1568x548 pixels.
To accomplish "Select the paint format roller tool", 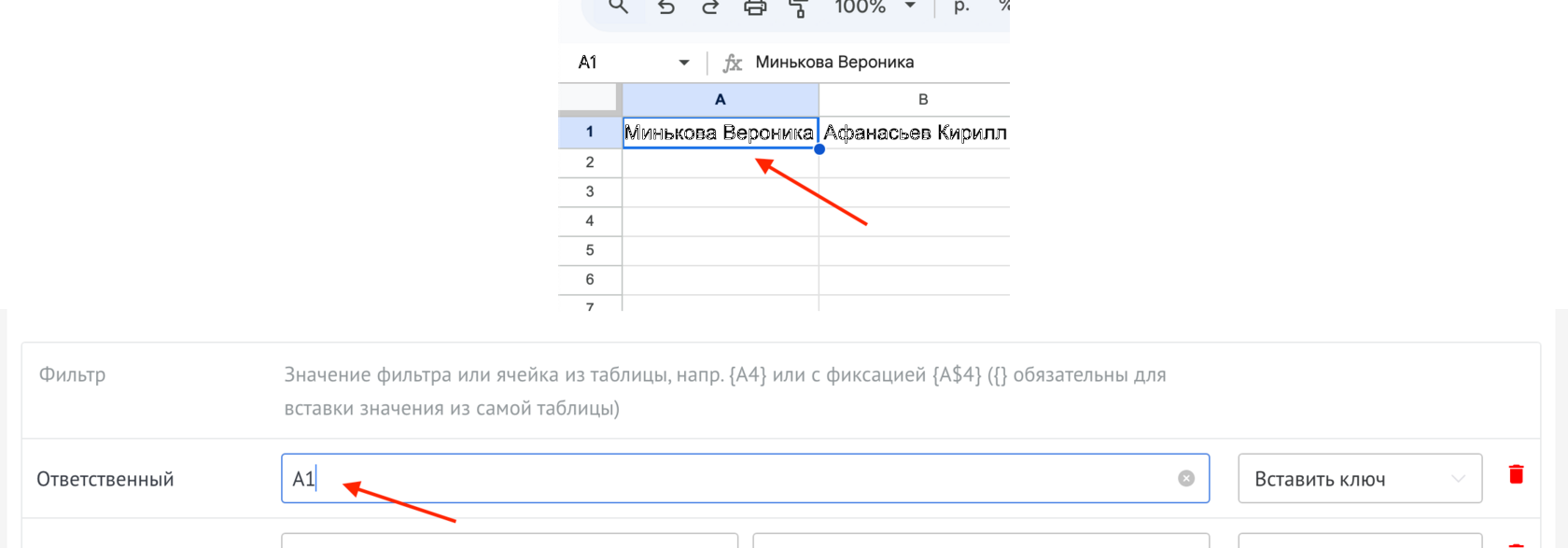I will (x=798, y=8).
